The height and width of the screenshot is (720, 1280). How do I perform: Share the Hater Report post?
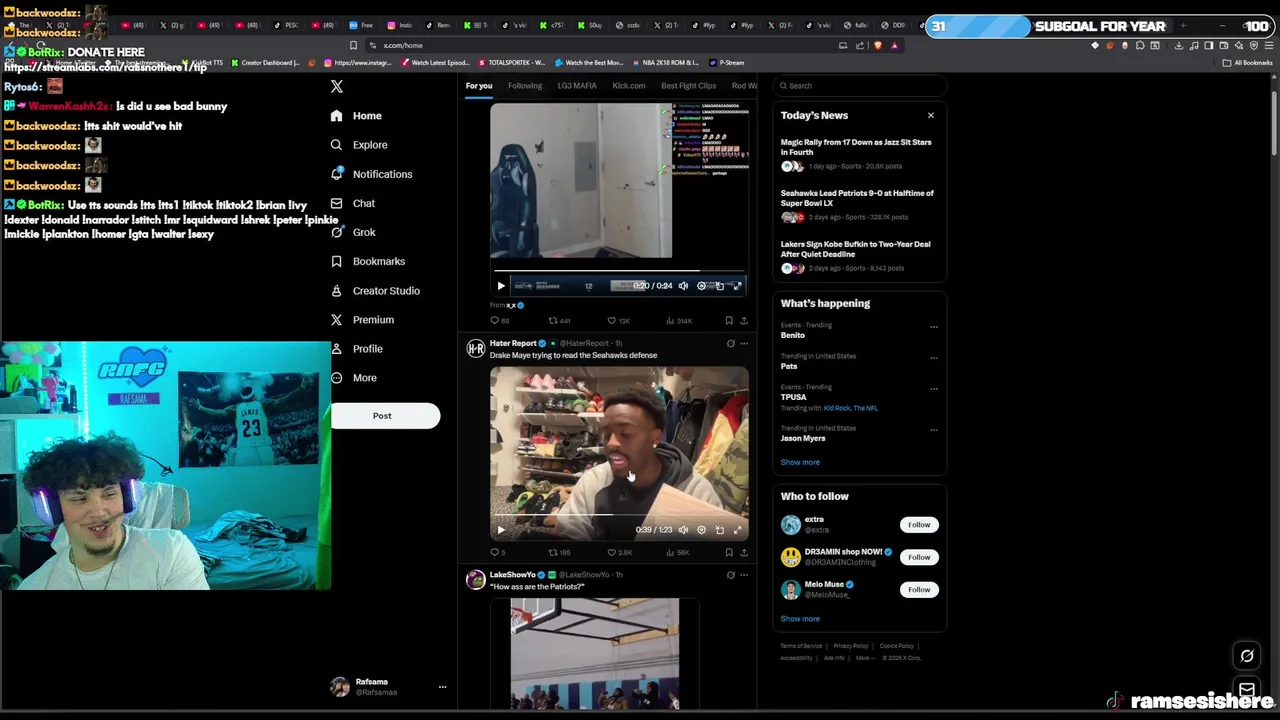point(743,552)
